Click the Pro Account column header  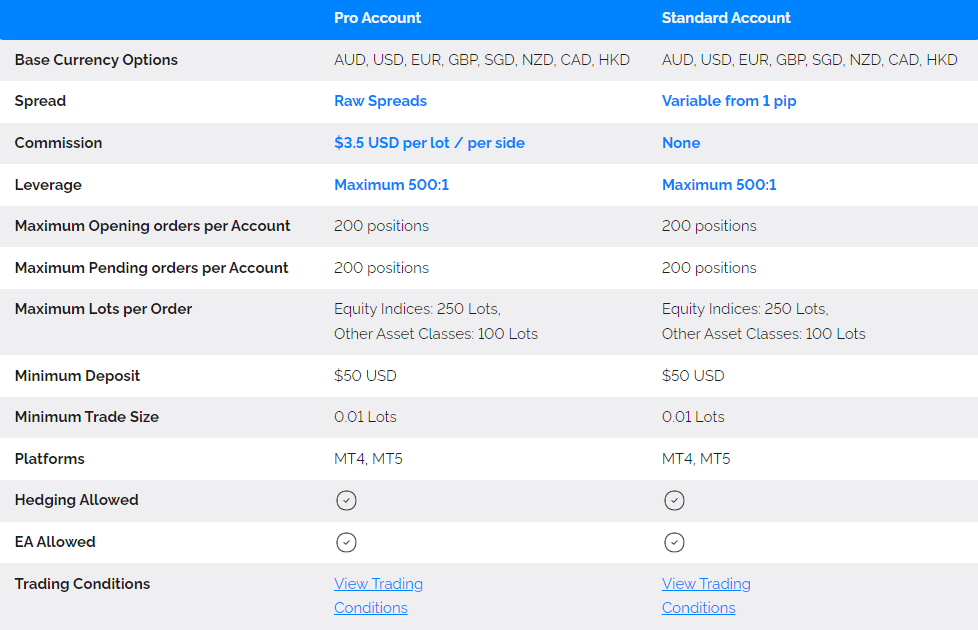tap(377, 18)
